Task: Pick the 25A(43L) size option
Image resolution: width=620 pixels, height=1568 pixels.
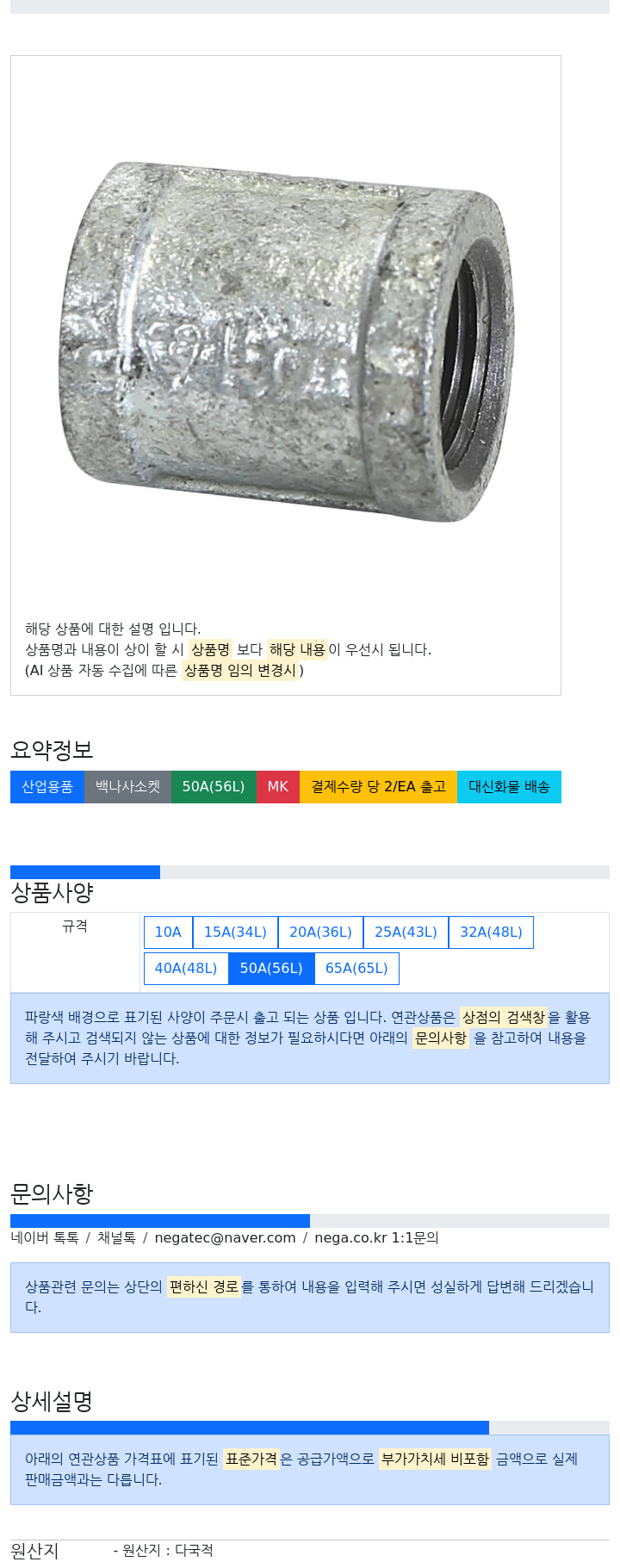Action: tap(406, 932)
